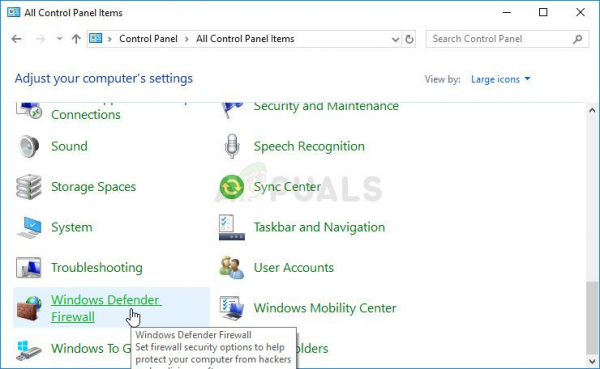Open the Windows Mobility Center icon
Image resolution: width=600 pixels, height=369 pixels.
coord(232,308)
